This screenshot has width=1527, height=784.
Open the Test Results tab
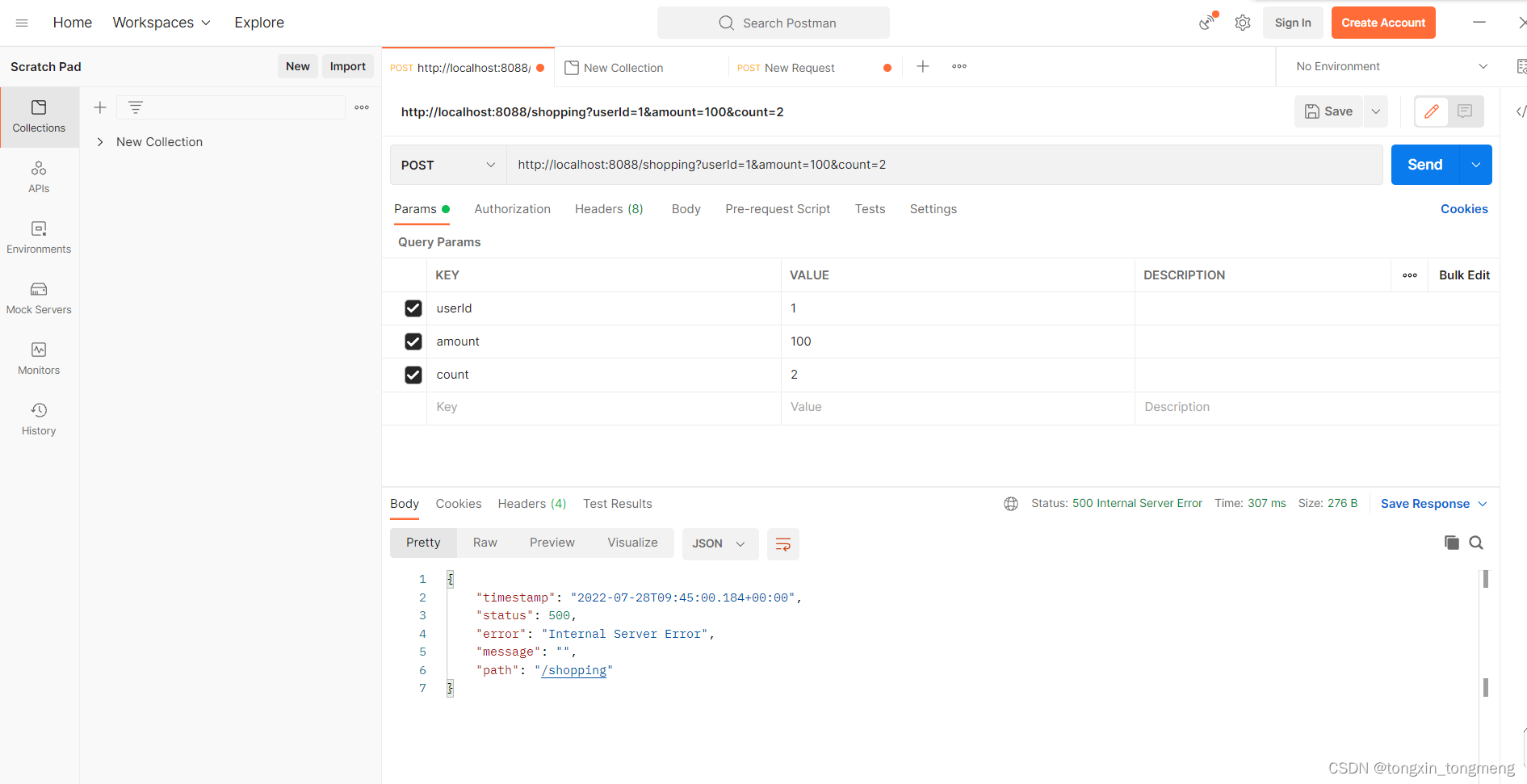(x=618, y=504)
